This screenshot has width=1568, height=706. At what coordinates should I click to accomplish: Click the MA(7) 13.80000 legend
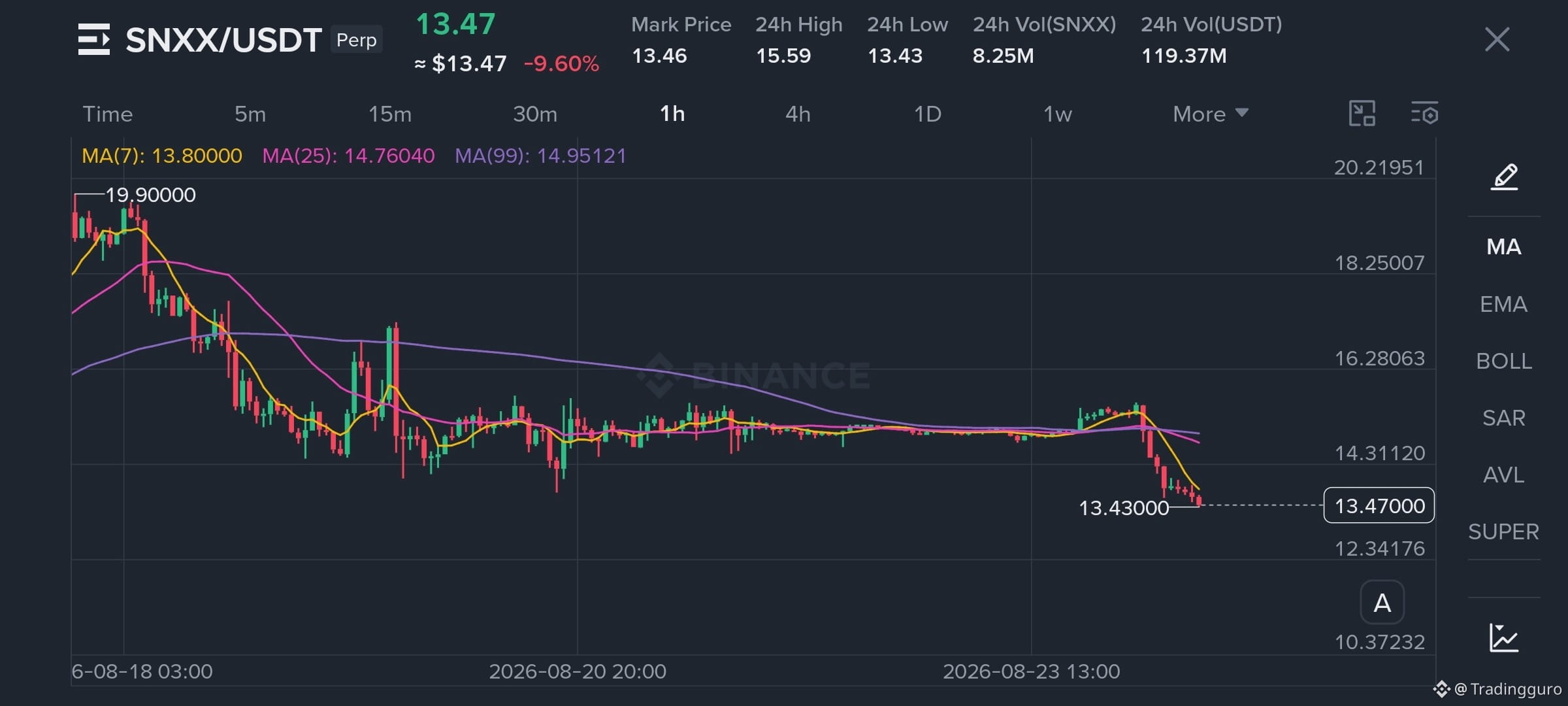[x=162, y=156]
